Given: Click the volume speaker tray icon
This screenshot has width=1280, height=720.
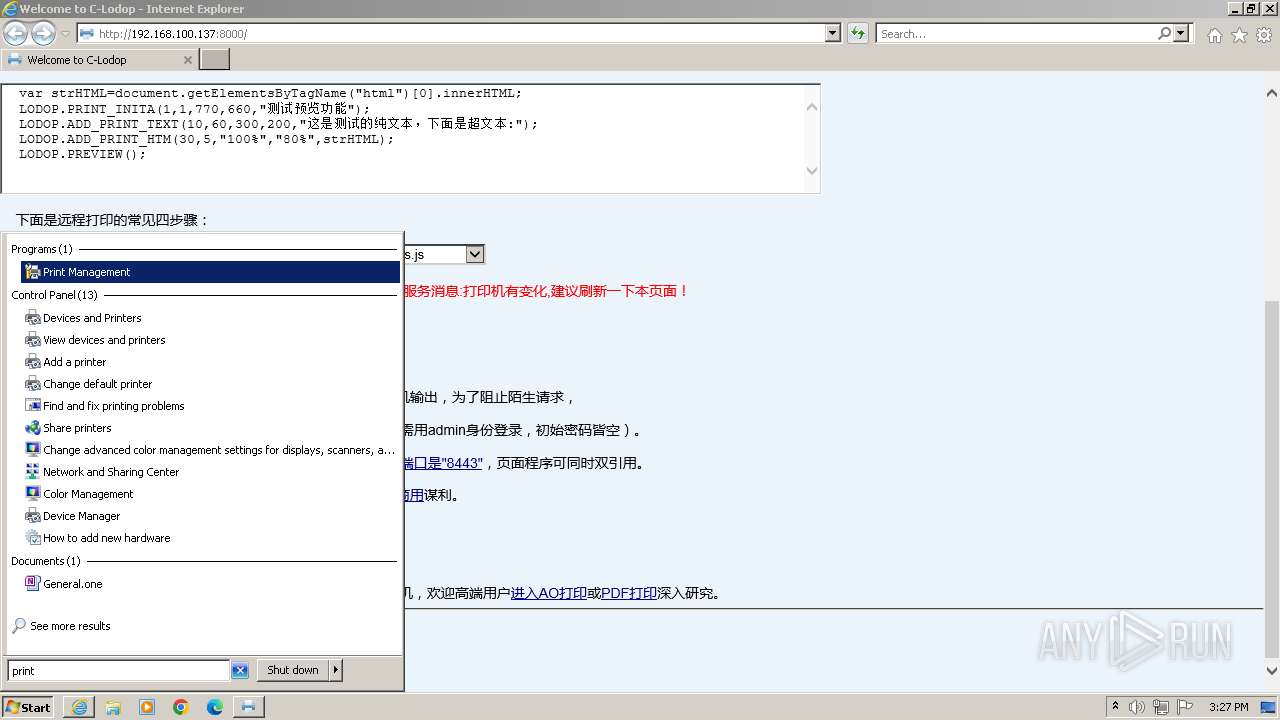Looking at the screenshot, I should coord(1137,707).
